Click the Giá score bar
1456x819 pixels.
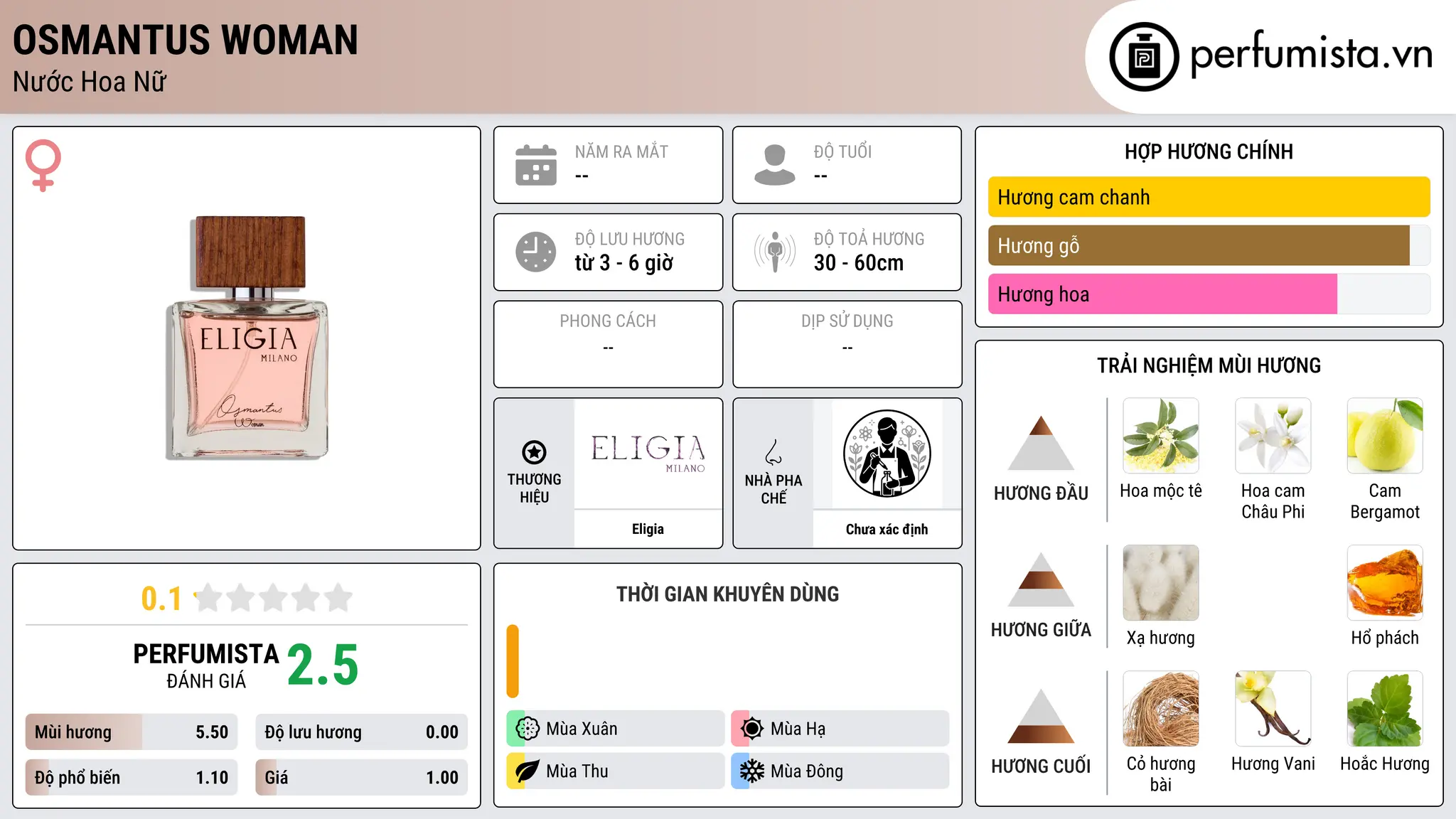pos(362,778)
